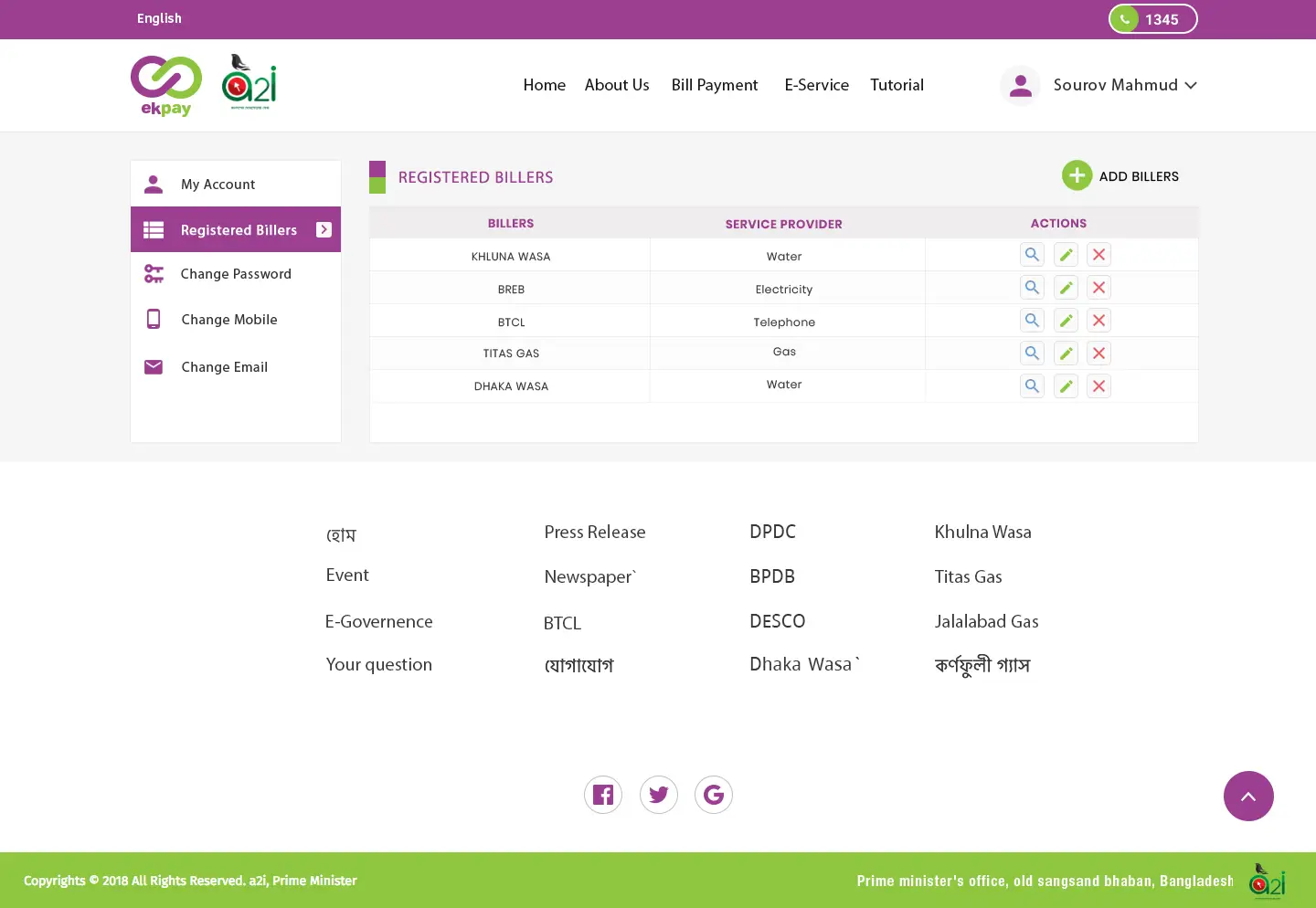The width and height of the screenshot is (1316, 908).
Task: Select Registered Billers in sidebar
Action: tap(236, 229)
